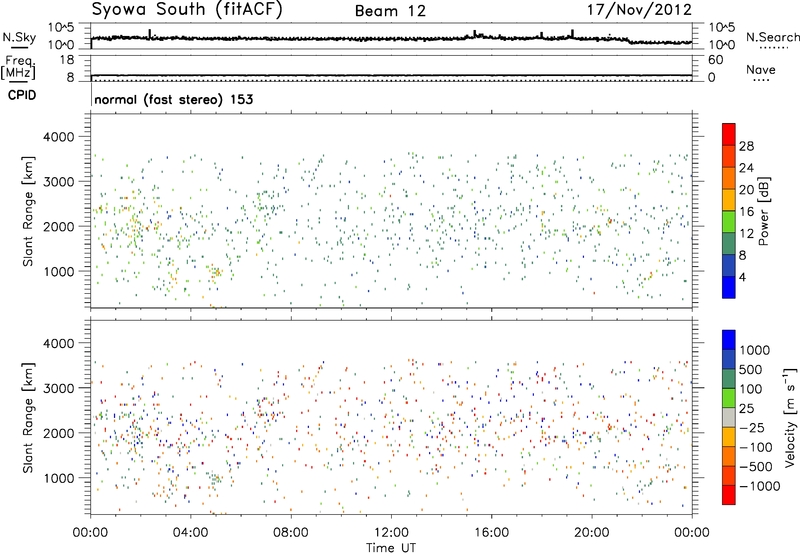Click the 'Velocity [m s-1]' color bar label
The height and width of the screenshot is (554, 800).
click(x=790, y=417)
